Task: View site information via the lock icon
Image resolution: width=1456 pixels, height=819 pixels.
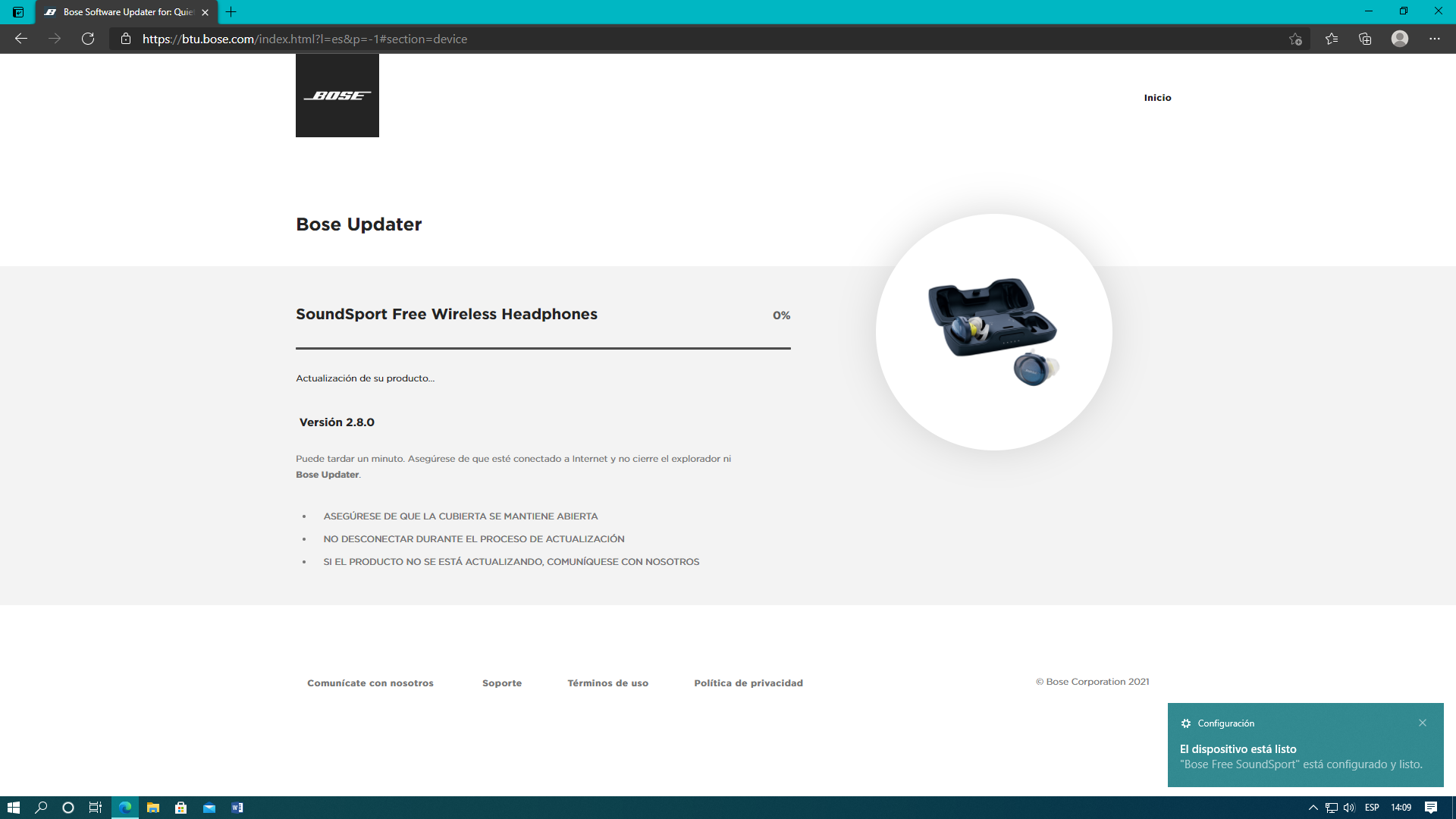Action: (x=126, y=39)
